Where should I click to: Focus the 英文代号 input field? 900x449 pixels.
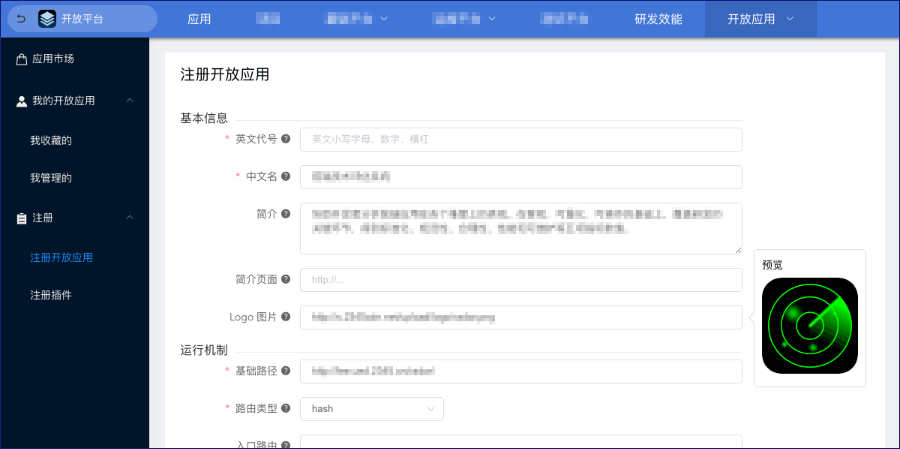[x=521, y=140]
